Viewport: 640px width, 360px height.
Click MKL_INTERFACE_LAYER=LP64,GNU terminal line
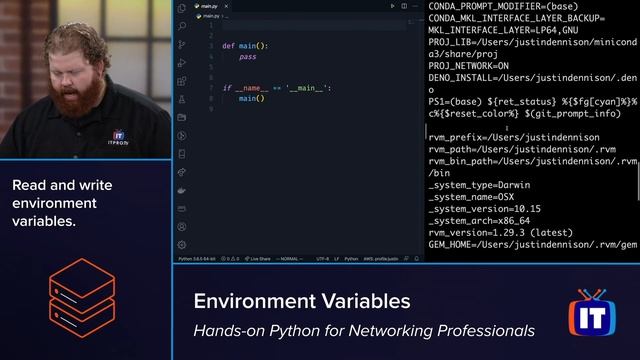coord(503,30)
